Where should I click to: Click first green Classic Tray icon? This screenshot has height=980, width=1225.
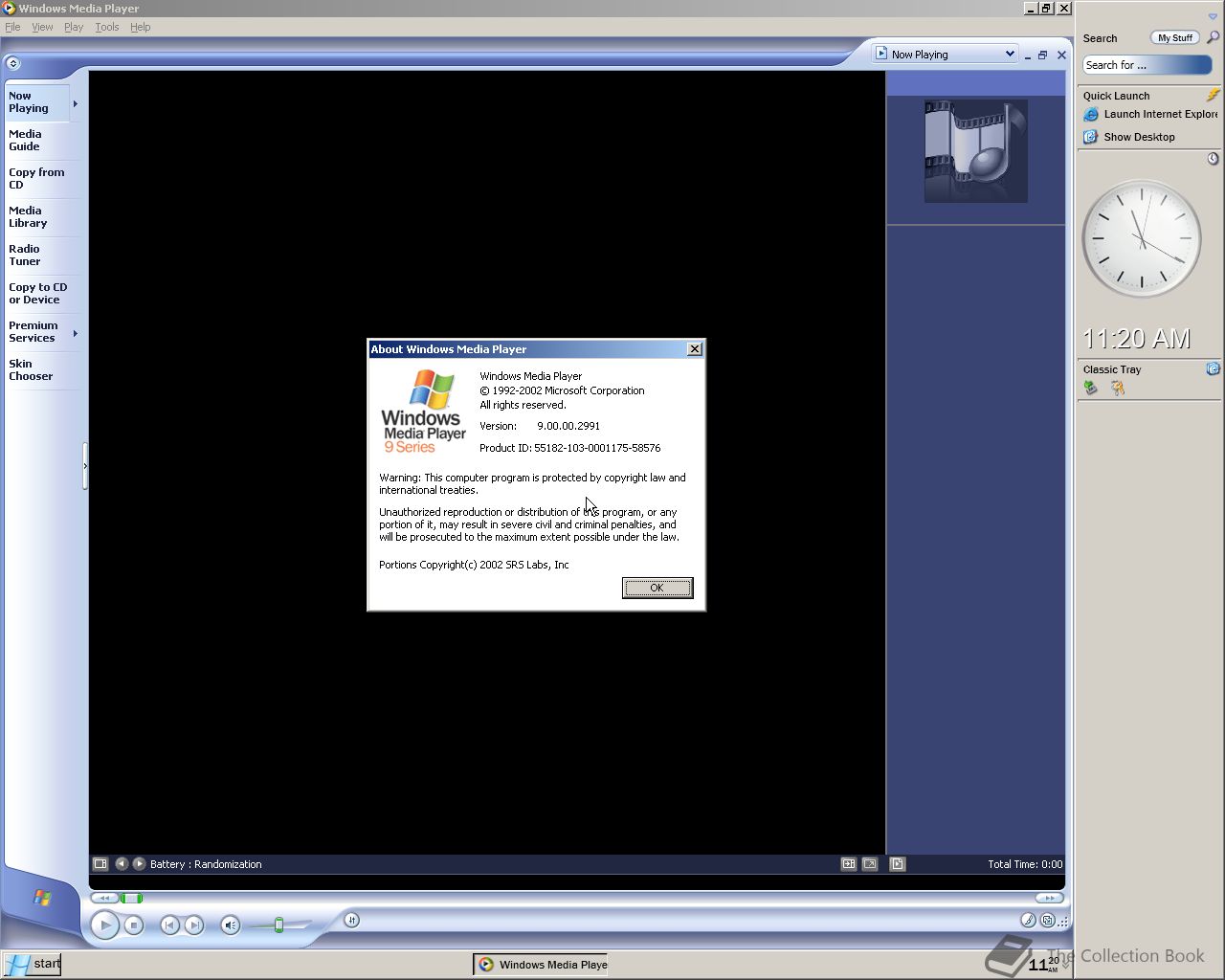pos(1091,389)
